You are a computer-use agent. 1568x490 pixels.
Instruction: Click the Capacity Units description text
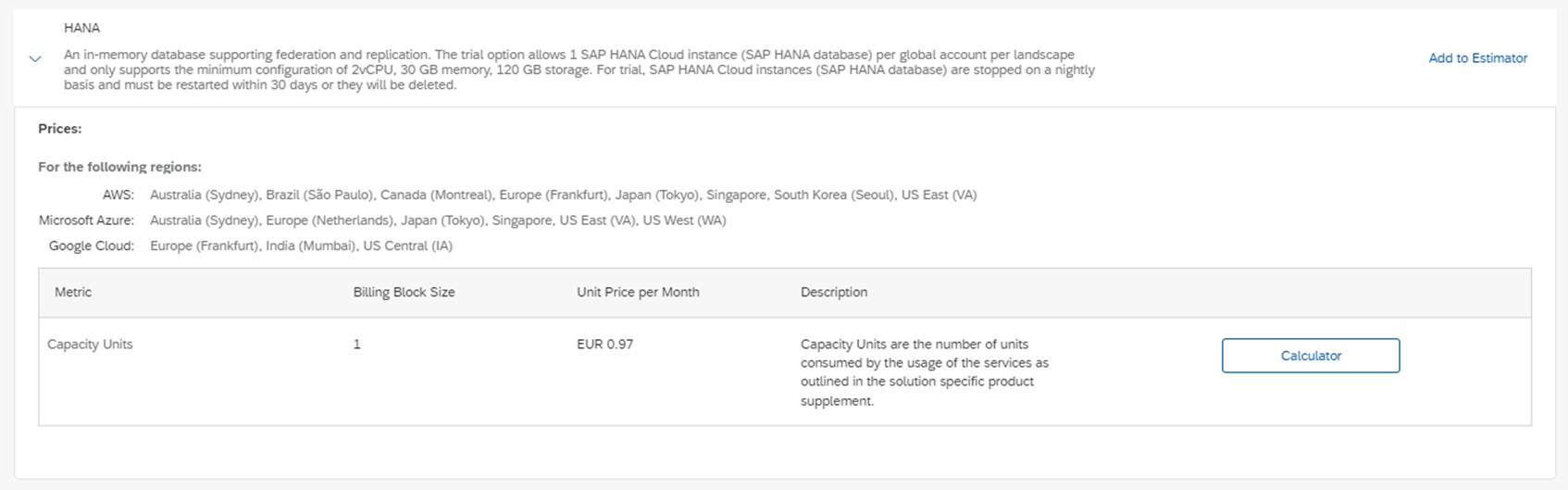tap(924, 371)
